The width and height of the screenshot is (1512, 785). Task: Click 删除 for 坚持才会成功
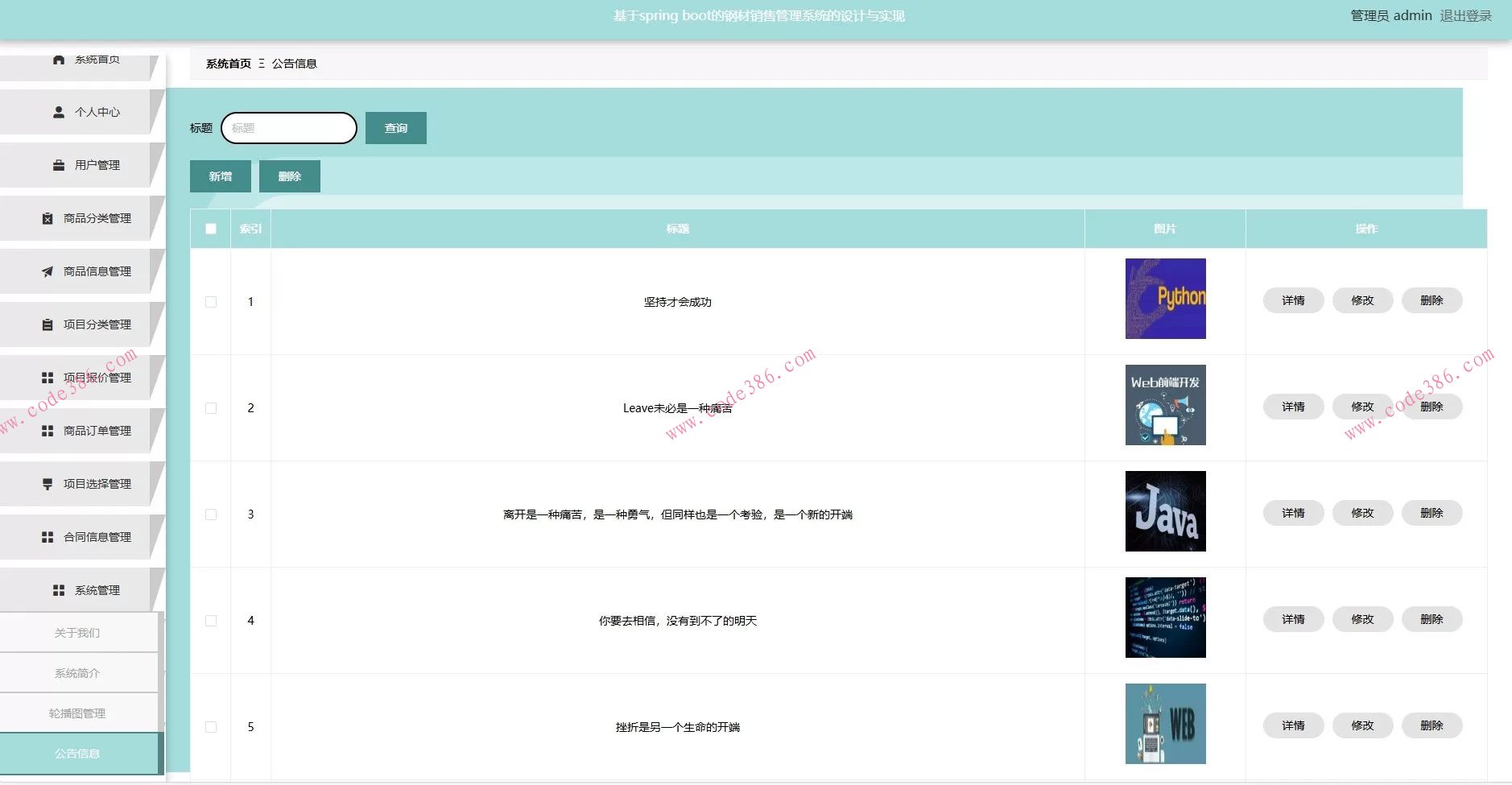[x=1432, y=300]
